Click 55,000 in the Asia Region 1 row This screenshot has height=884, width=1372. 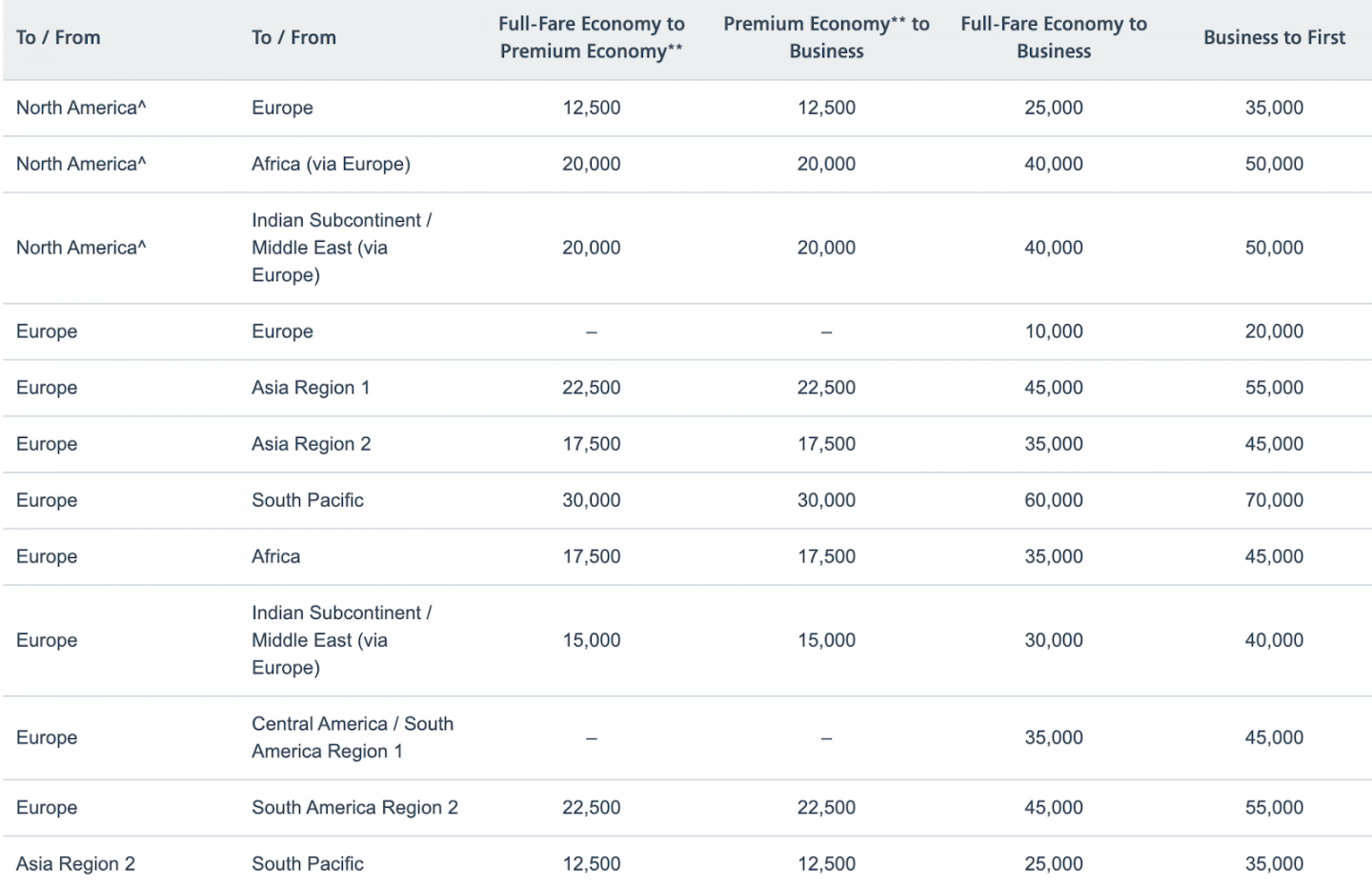(x=1274, y=388)
